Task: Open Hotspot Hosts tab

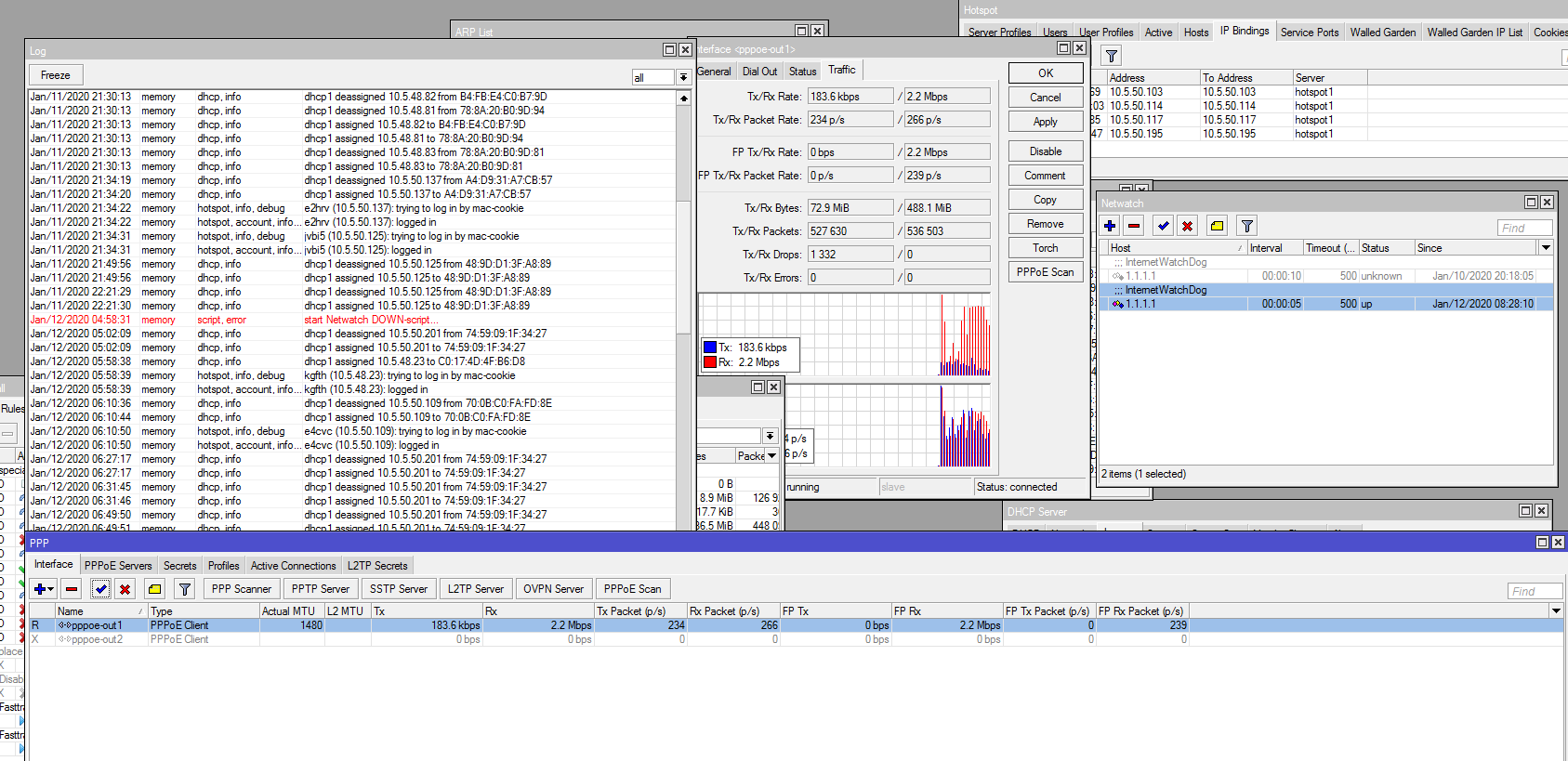Action: tap(1196, 33)
